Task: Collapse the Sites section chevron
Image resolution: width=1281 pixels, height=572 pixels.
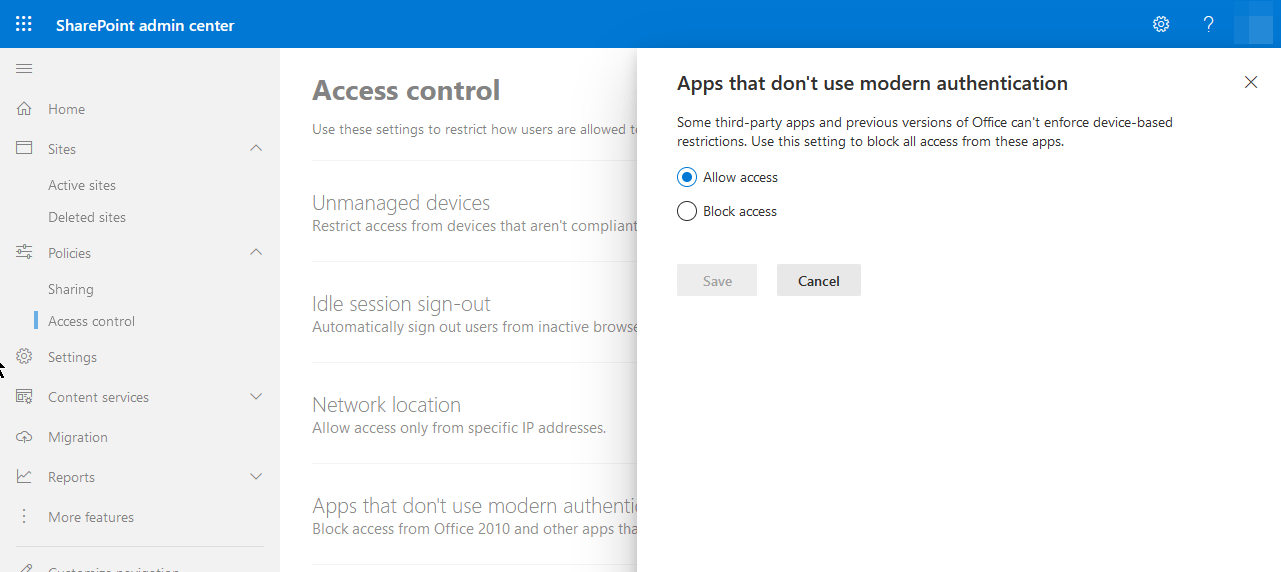Action: 256,148
